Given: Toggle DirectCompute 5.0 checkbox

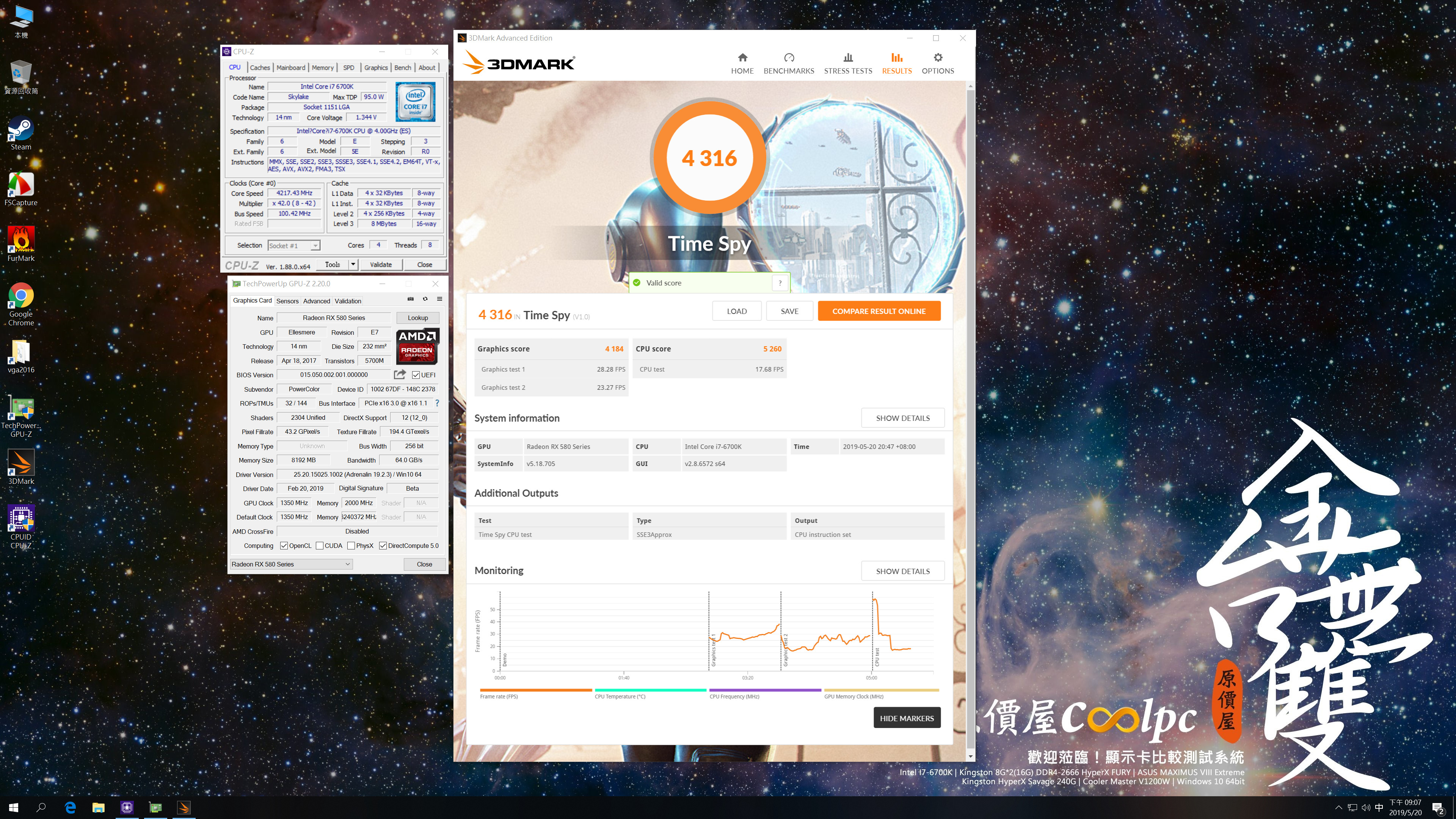Looking at the screenshot, I should click(383, 546).
